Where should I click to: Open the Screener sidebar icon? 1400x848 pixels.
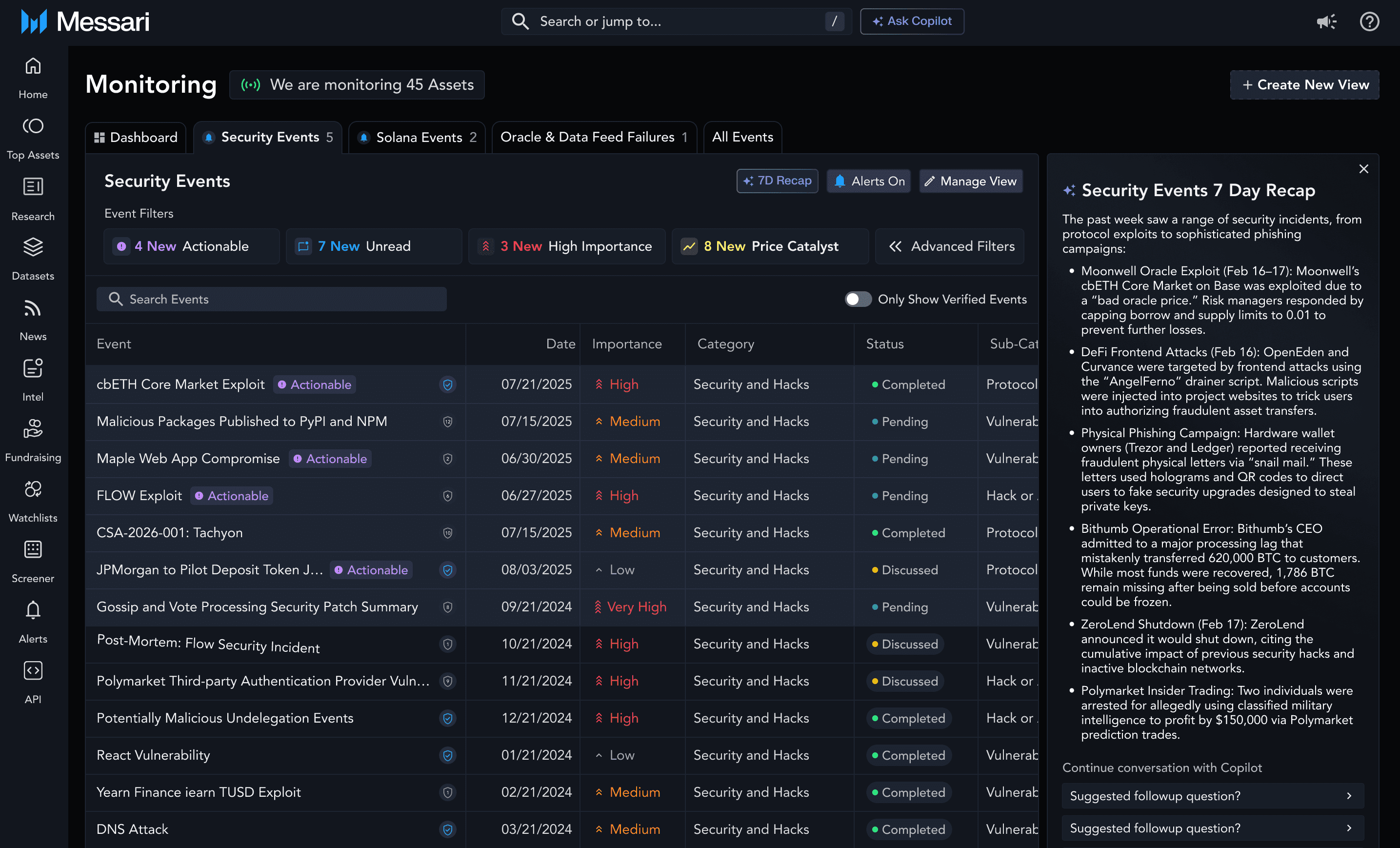[33, 549]
